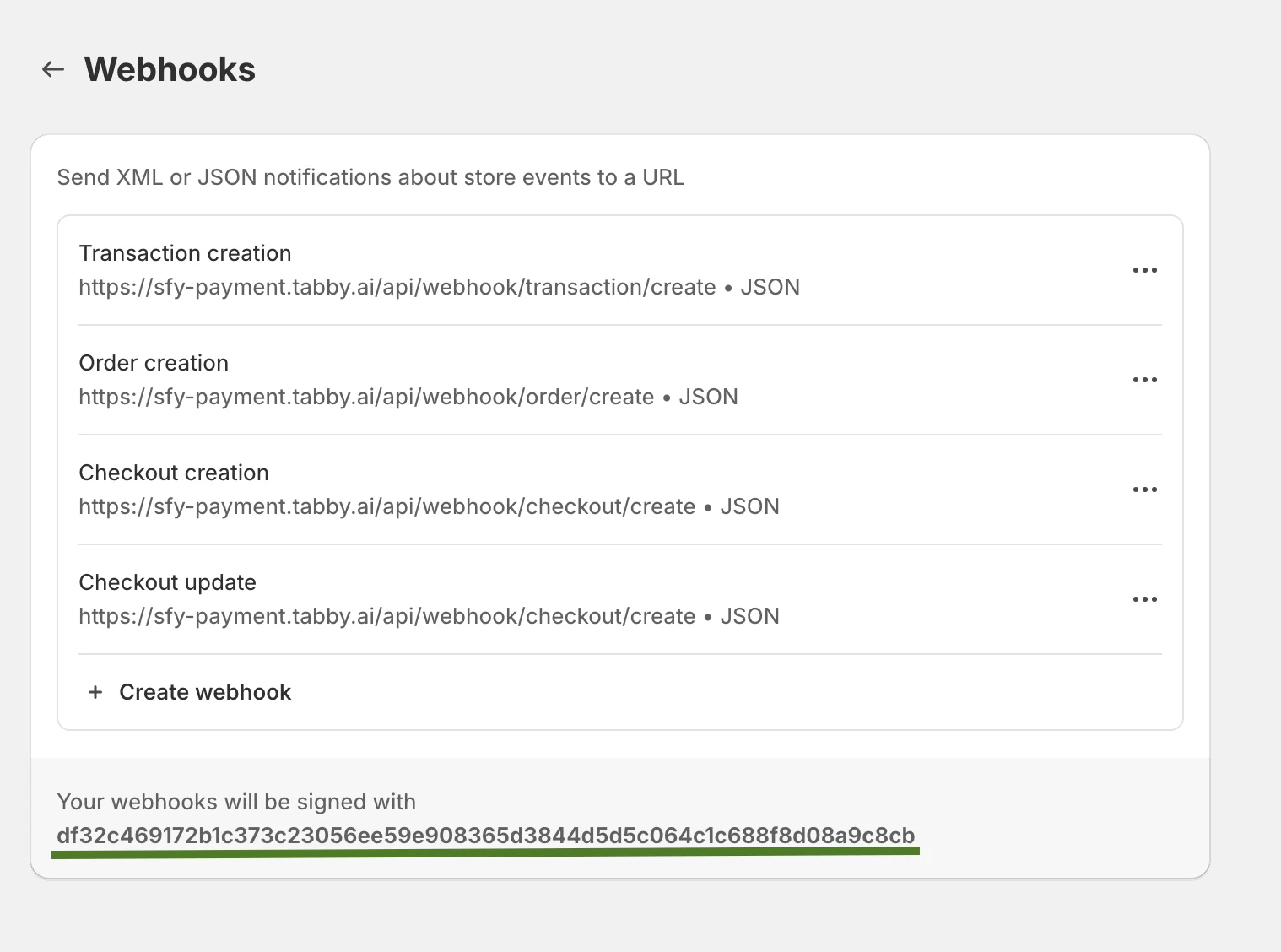Image resolution: width=1281 pixels, height=952 pixels.
Task: Click the Create webhook button
Action: coord(189,692)
